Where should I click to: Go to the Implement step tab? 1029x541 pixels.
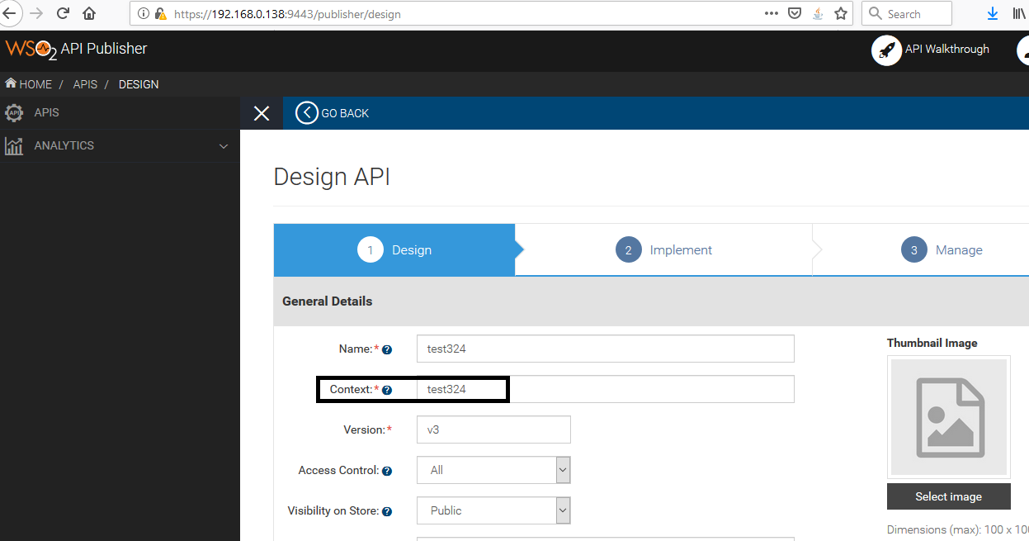click(x=664, y=250)
